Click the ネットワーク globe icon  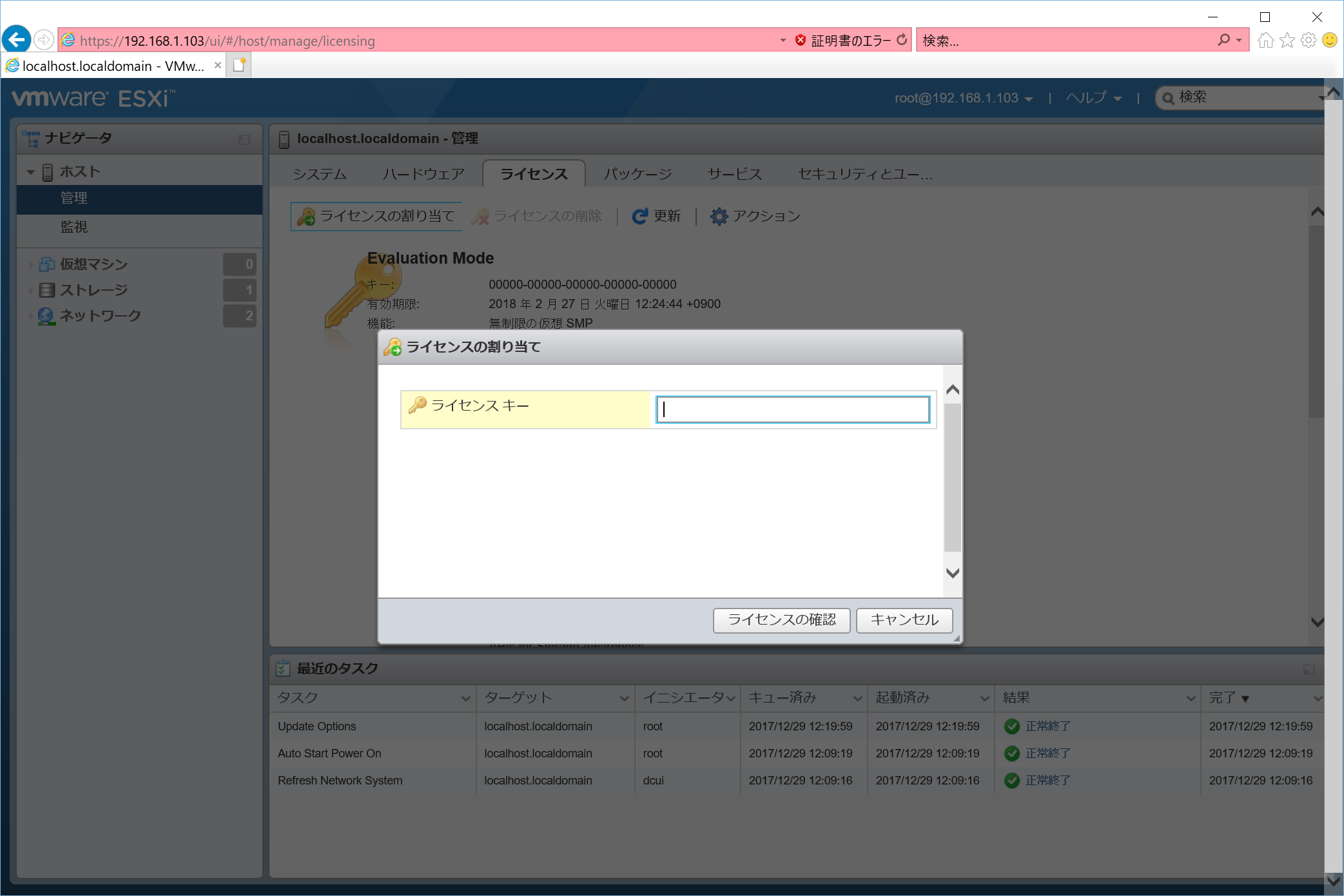(x=45, y=316)
